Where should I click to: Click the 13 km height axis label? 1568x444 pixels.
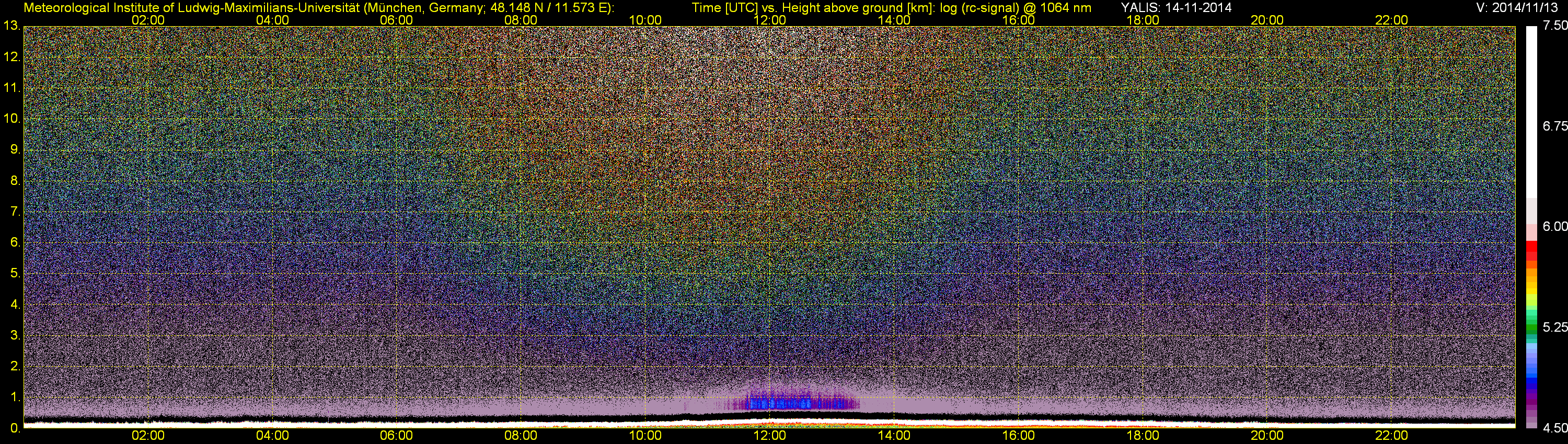[x=11, y=26]
